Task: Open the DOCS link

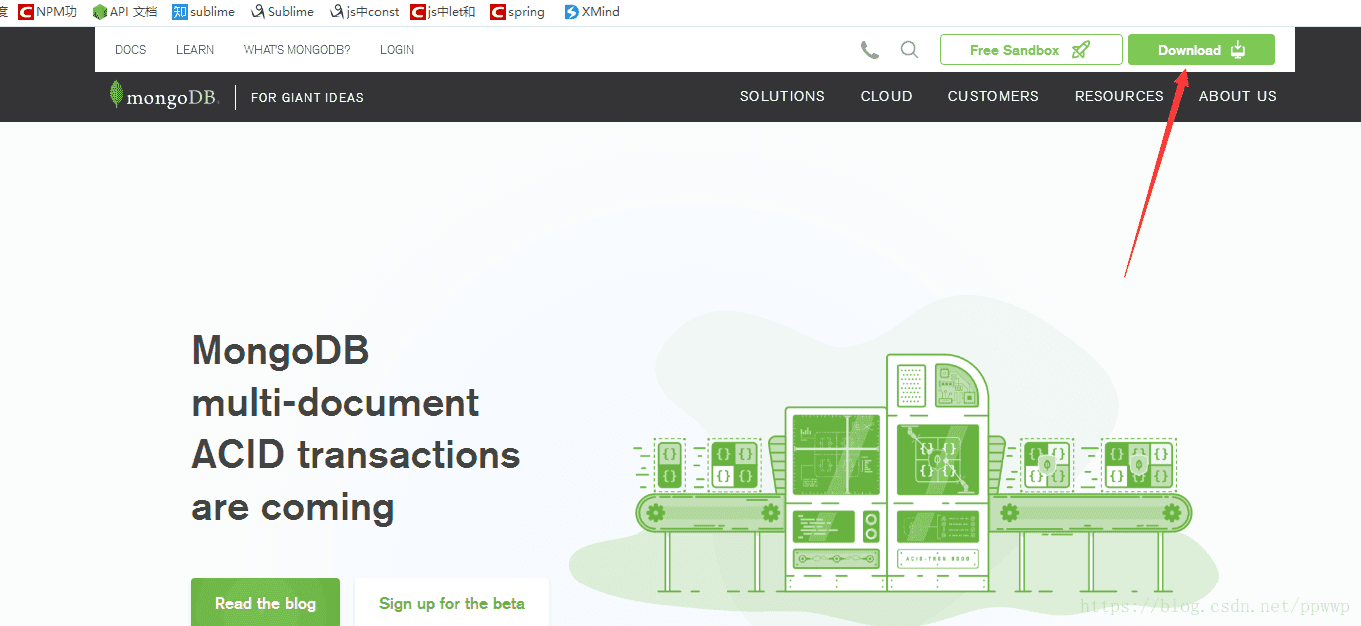Action: [130, 50]
